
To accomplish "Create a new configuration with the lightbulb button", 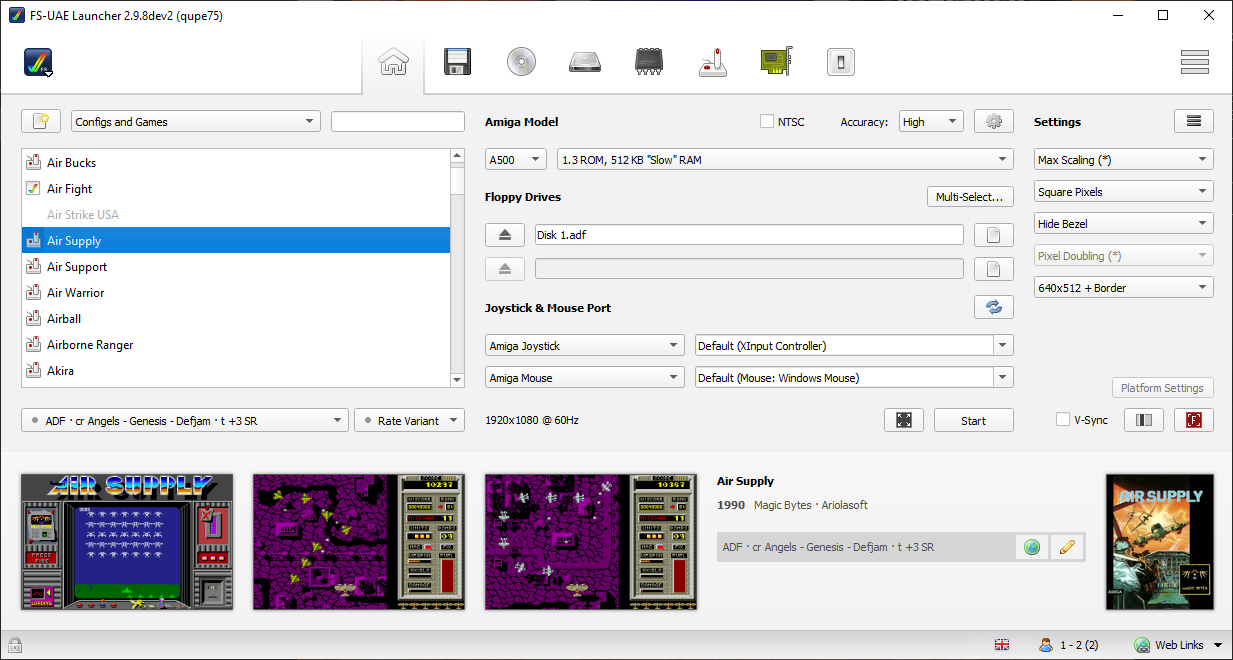I will pyautogui.click(x=41, y=122).
